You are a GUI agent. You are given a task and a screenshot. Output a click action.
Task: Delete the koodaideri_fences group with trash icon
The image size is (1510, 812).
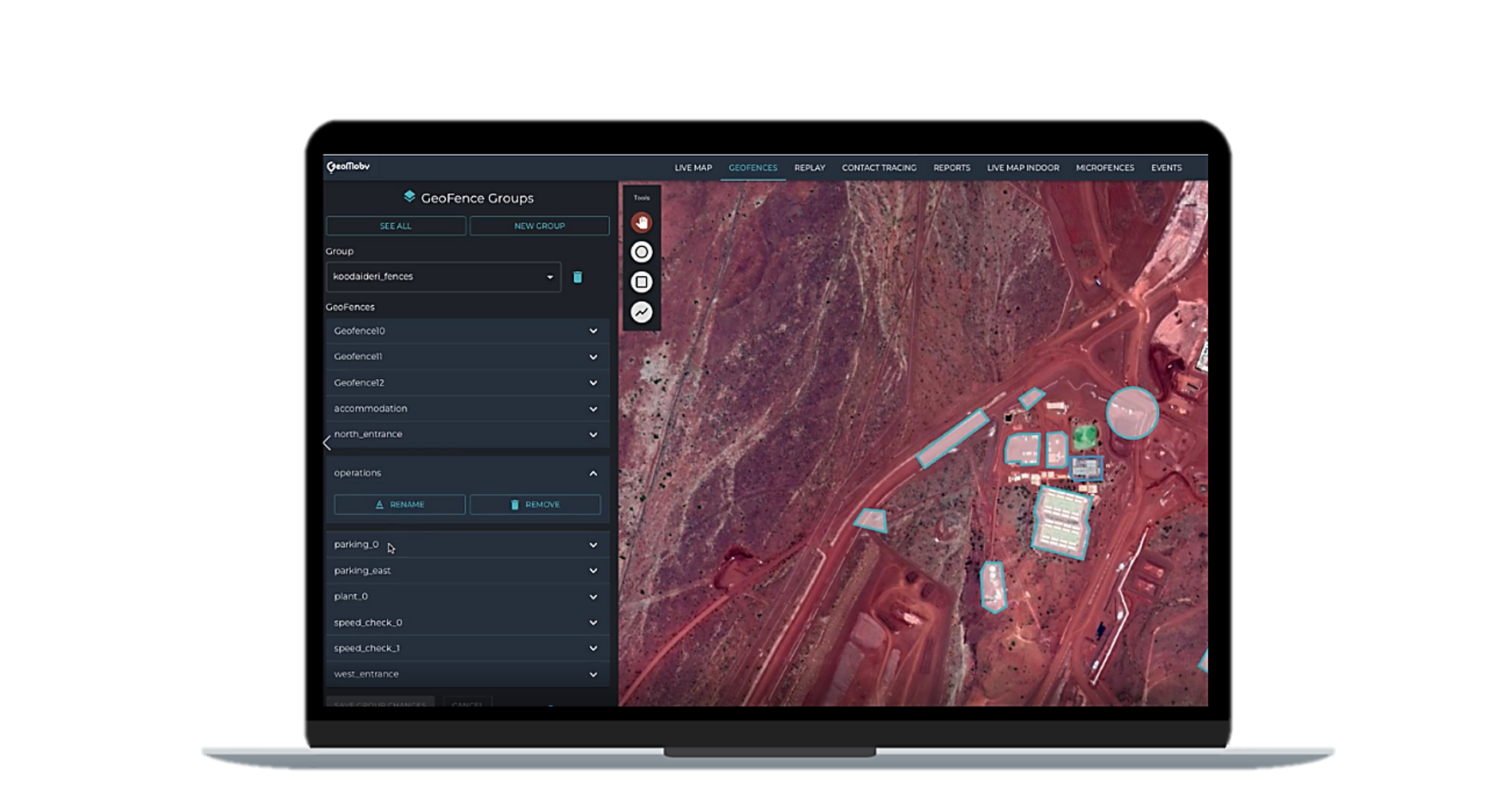click(x=577, y=277)
